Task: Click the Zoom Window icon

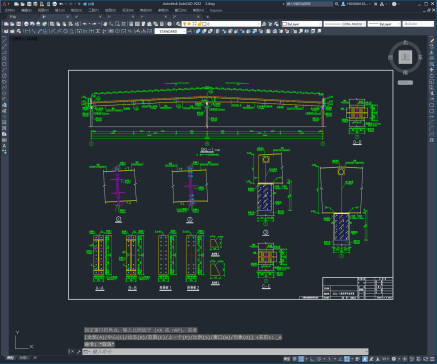Action: pos(117,24)
